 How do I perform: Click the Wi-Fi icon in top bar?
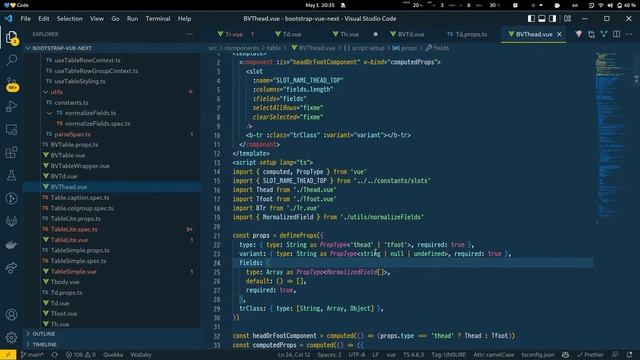click(x=601, y=5)
